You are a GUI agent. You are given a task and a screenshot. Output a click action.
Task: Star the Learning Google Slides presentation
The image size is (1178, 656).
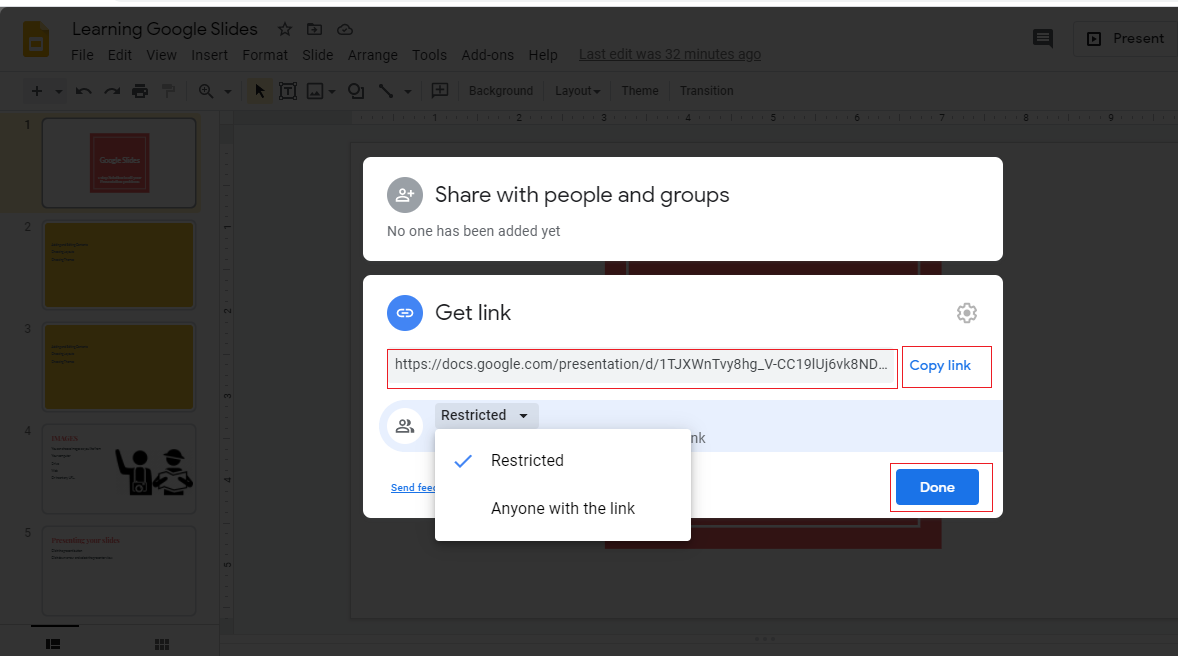pos(285,29)
